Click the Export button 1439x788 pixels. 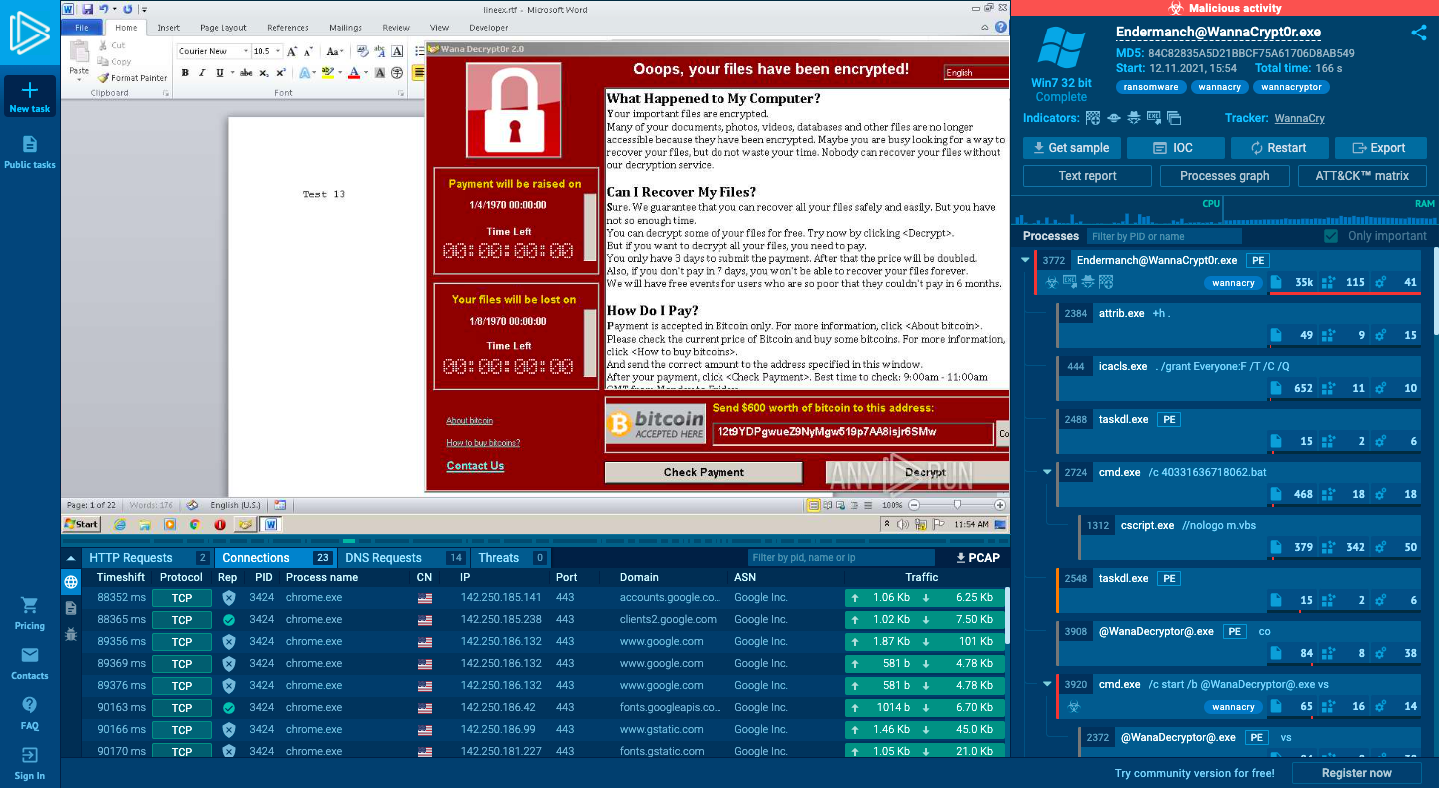[1379, 148]
